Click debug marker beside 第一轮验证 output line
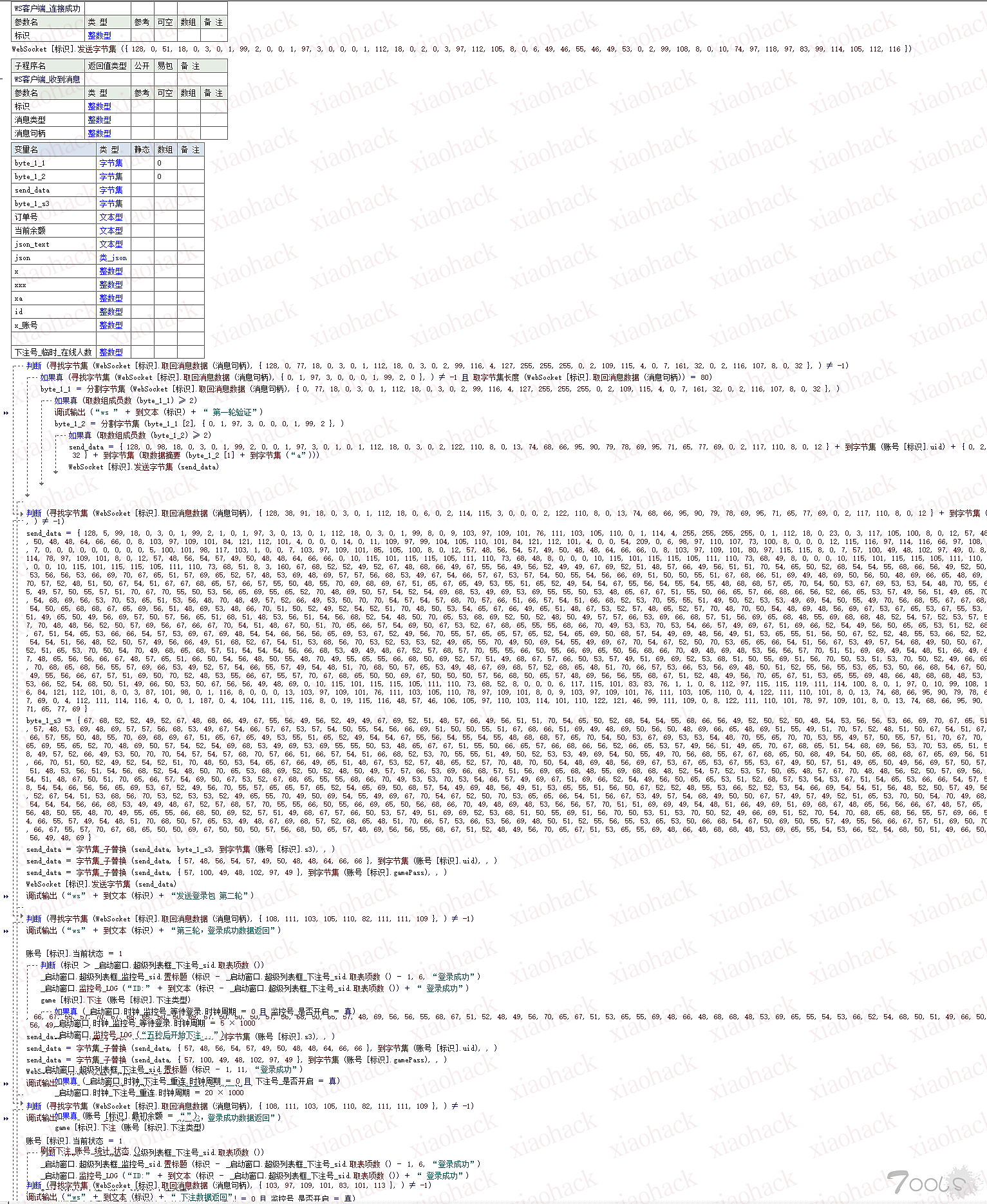 (6, 413)
